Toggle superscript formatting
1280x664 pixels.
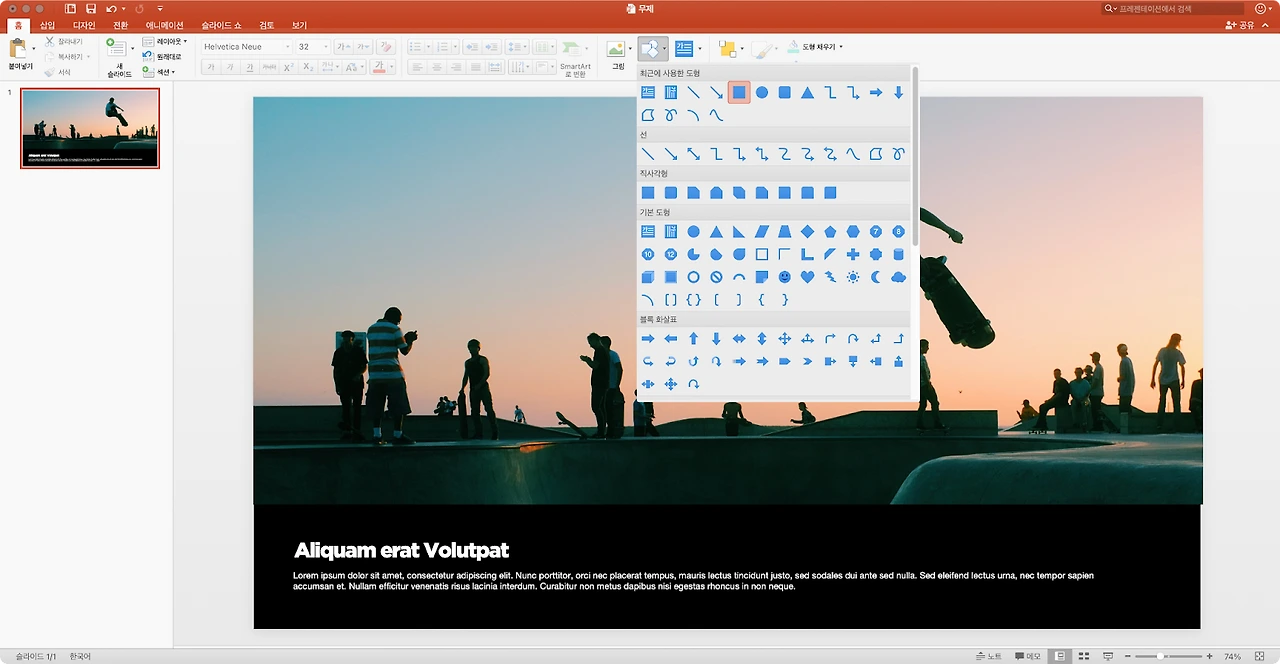tap(288, 67)
